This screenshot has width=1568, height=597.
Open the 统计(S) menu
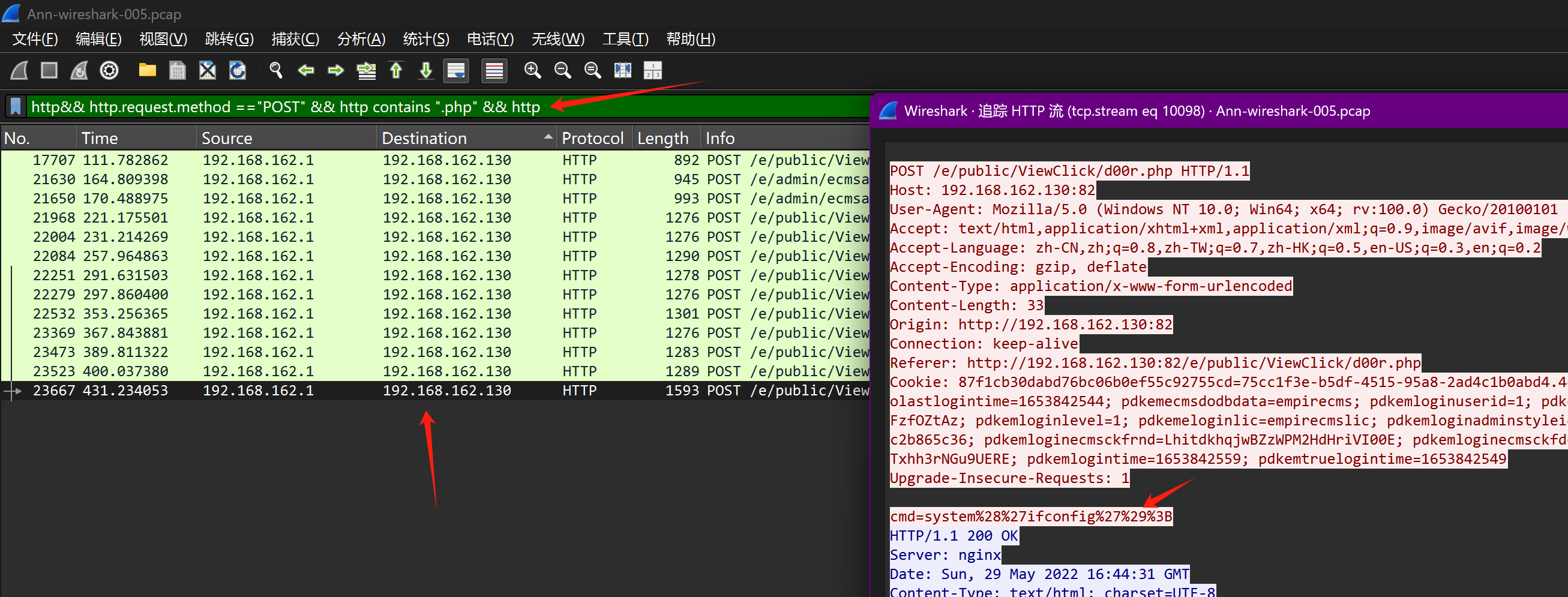[x=425, y=39]
